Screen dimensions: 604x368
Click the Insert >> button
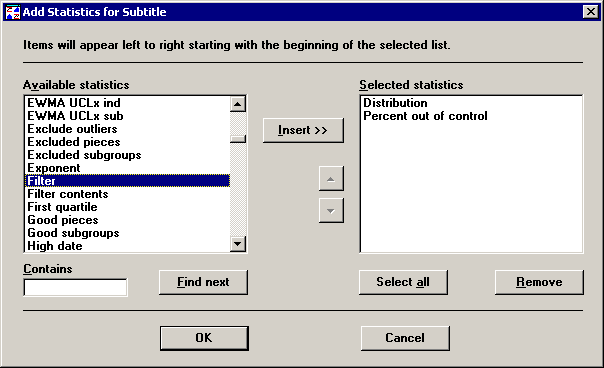[x=303, y=130]
